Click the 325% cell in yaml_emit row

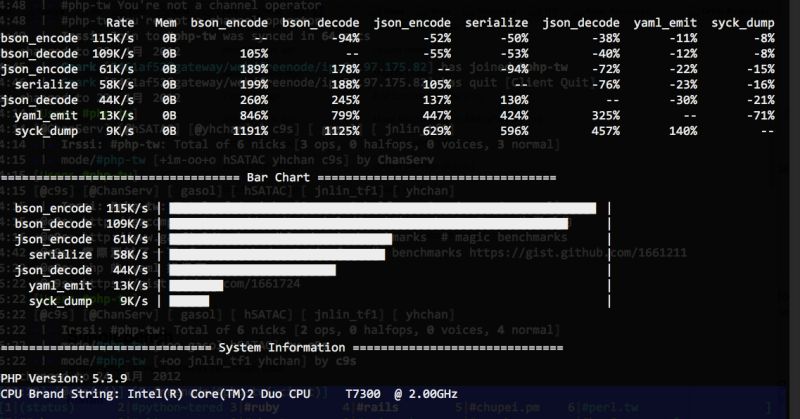(x=606, y=116)
